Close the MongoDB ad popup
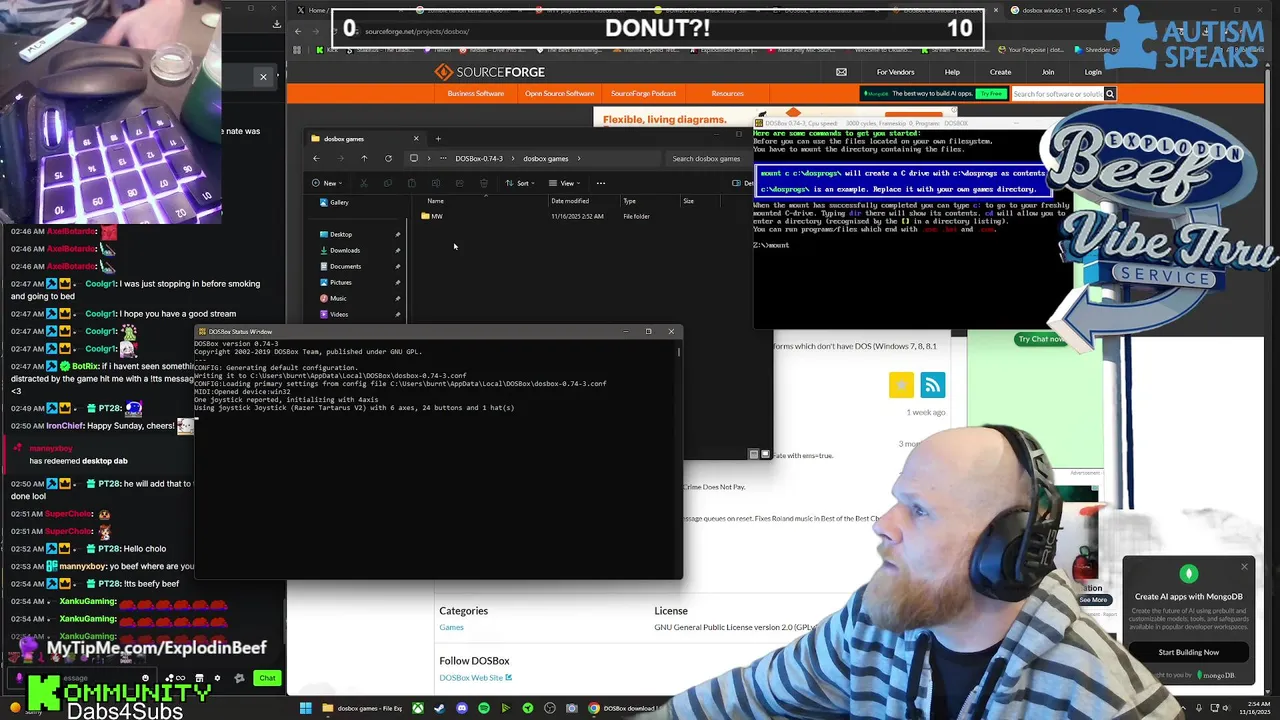The width and height of the screenshot is (1280, 720). 1244,567
